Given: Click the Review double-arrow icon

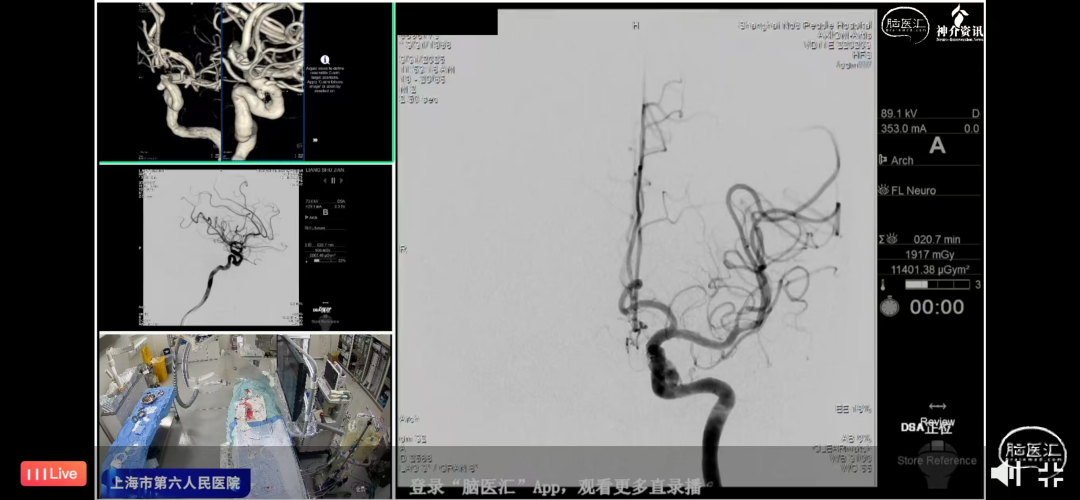Looking at the screenshot, I should [937, 407].
